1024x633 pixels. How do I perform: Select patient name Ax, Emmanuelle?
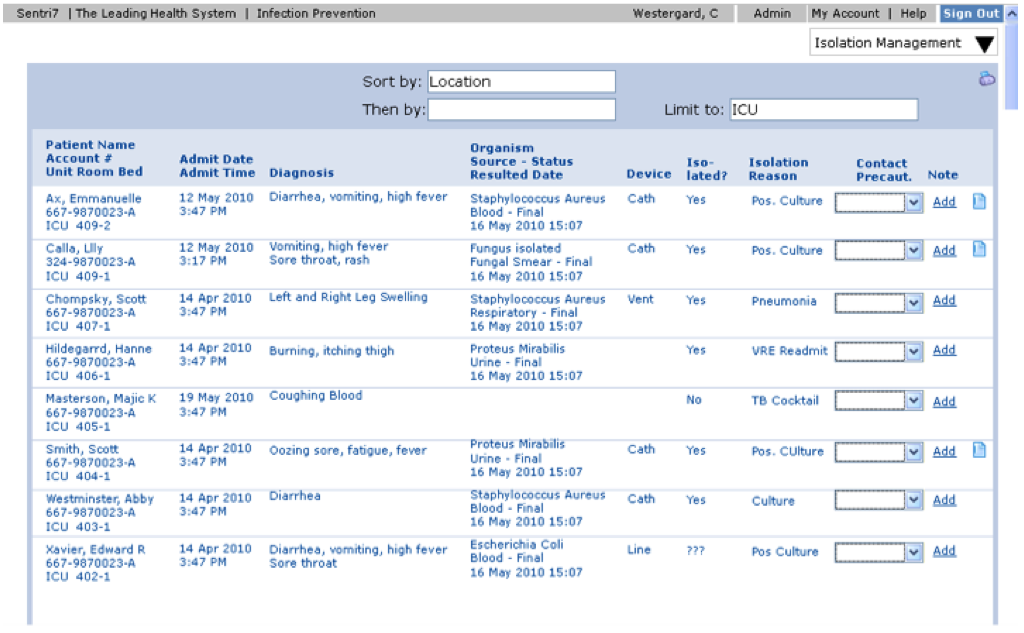[x=93, y=199]
